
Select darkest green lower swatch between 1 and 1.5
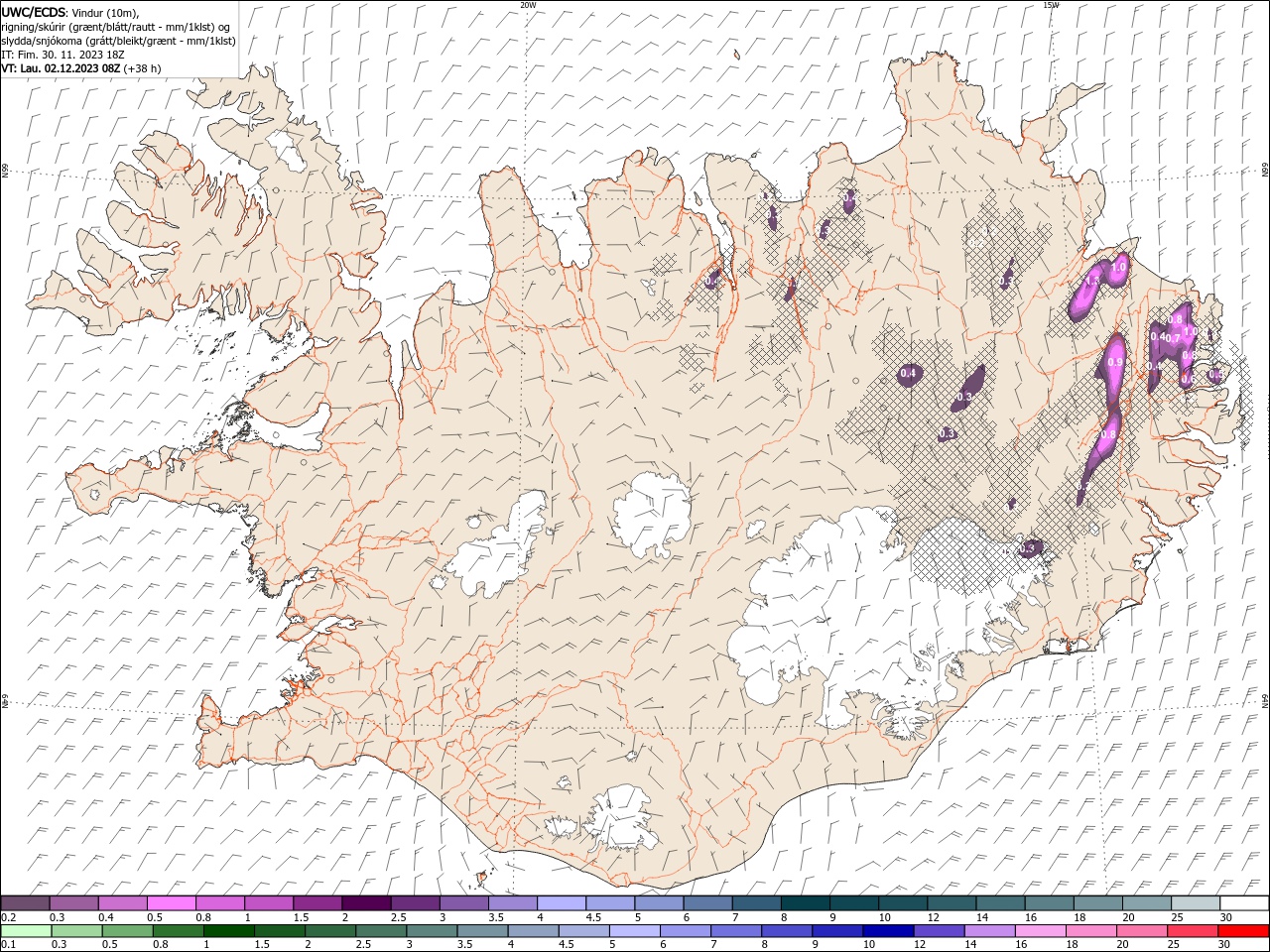pyautogui.click(x=230, y=931)
